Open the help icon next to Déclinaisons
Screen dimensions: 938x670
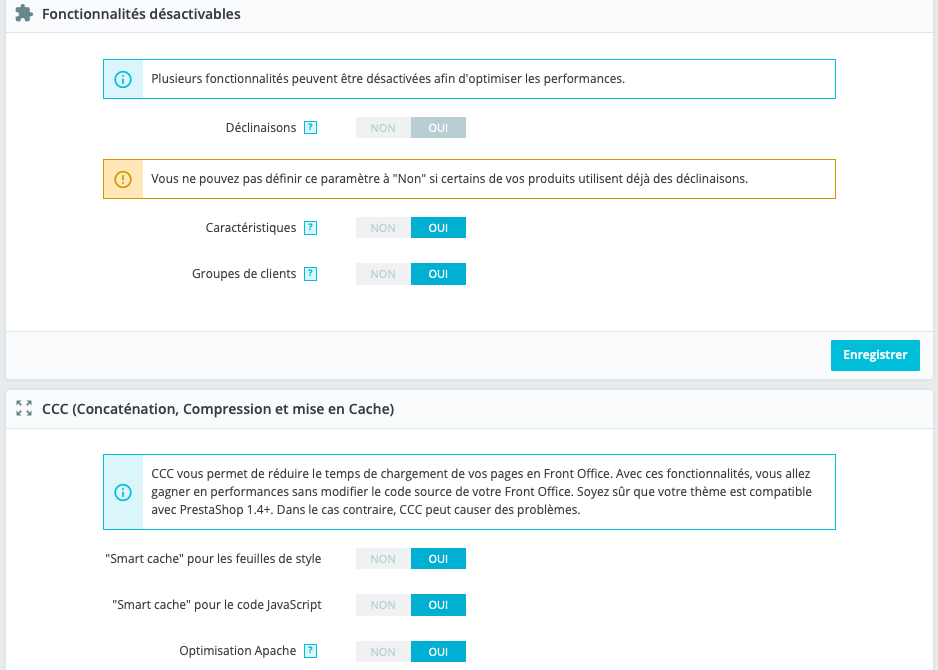[311, 128]
